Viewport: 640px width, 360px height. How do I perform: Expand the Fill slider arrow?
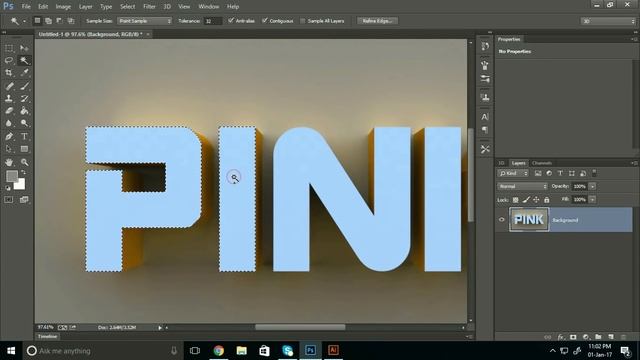coord(592,200)
